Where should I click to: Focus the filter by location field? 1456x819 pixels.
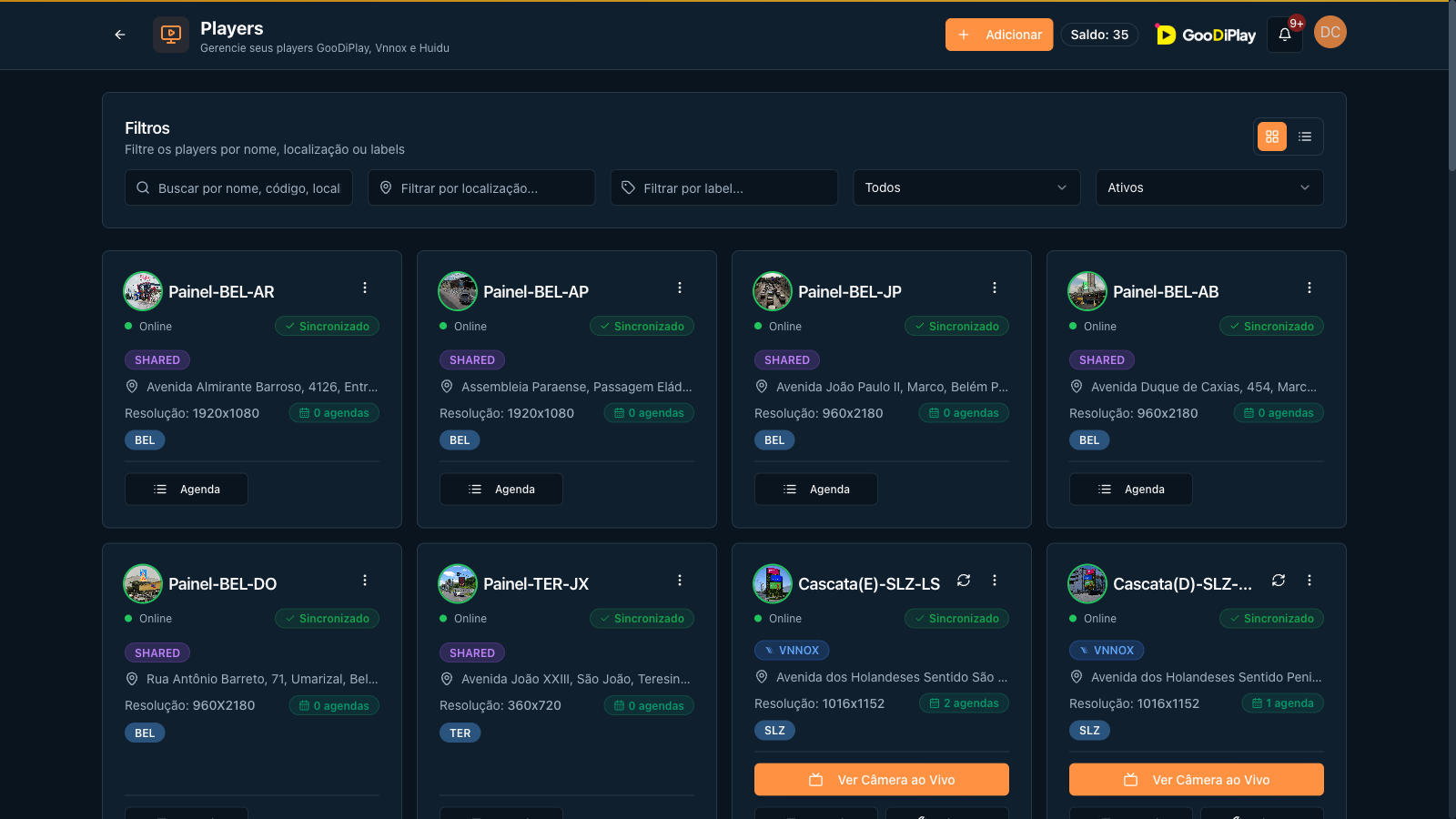click(x=481, y=187)
